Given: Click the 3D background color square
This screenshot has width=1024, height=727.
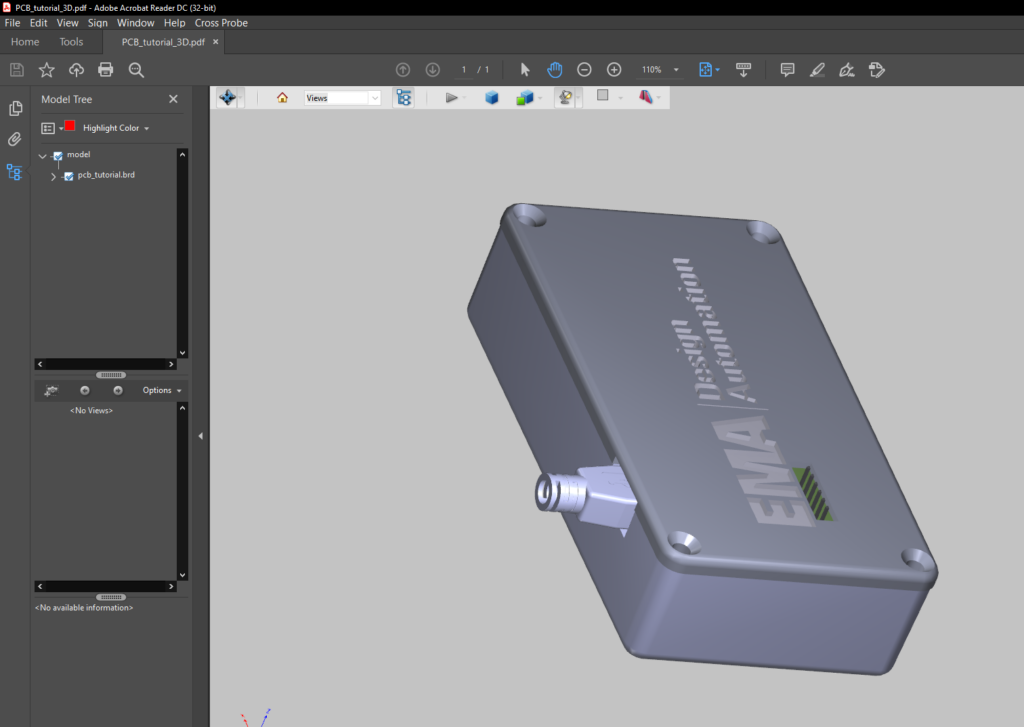Looking at the screenshot, I should tap(602, 95).
